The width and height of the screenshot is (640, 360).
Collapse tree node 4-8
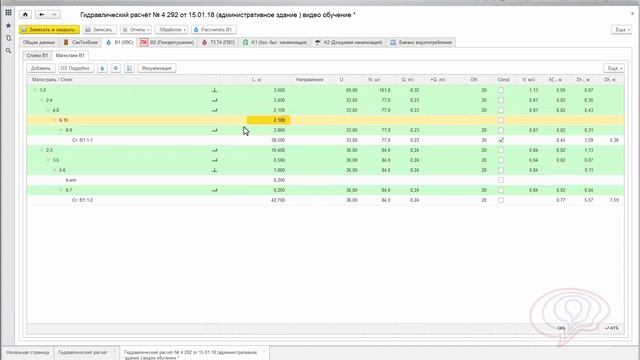pos(48,110)
